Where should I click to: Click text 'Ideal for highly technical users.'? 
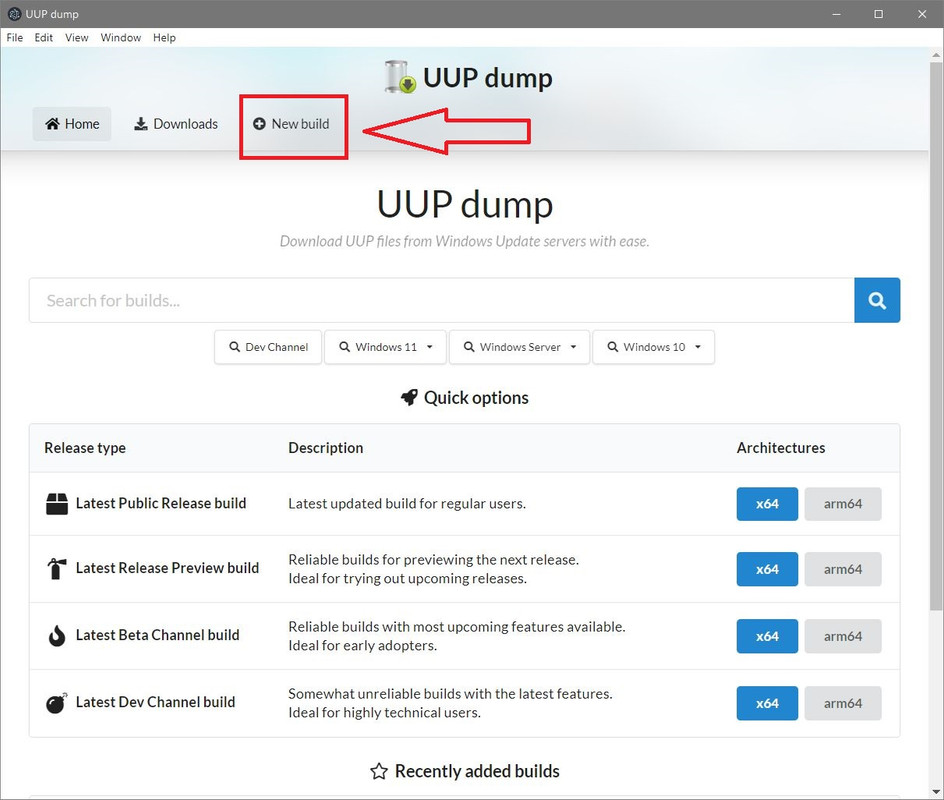[385, 713]
